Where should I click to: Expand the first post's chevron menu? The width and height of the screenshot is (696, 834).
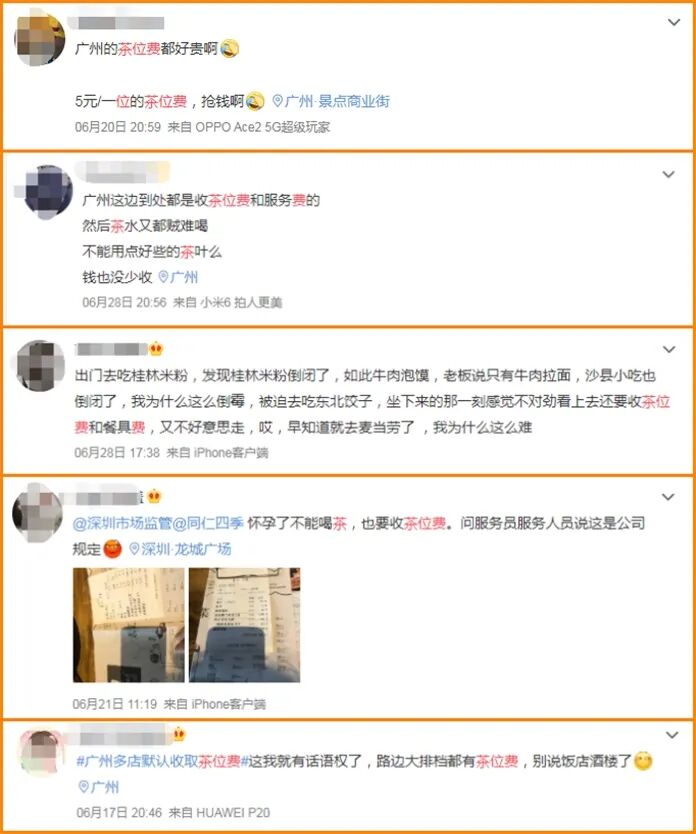tap(674, 22)
